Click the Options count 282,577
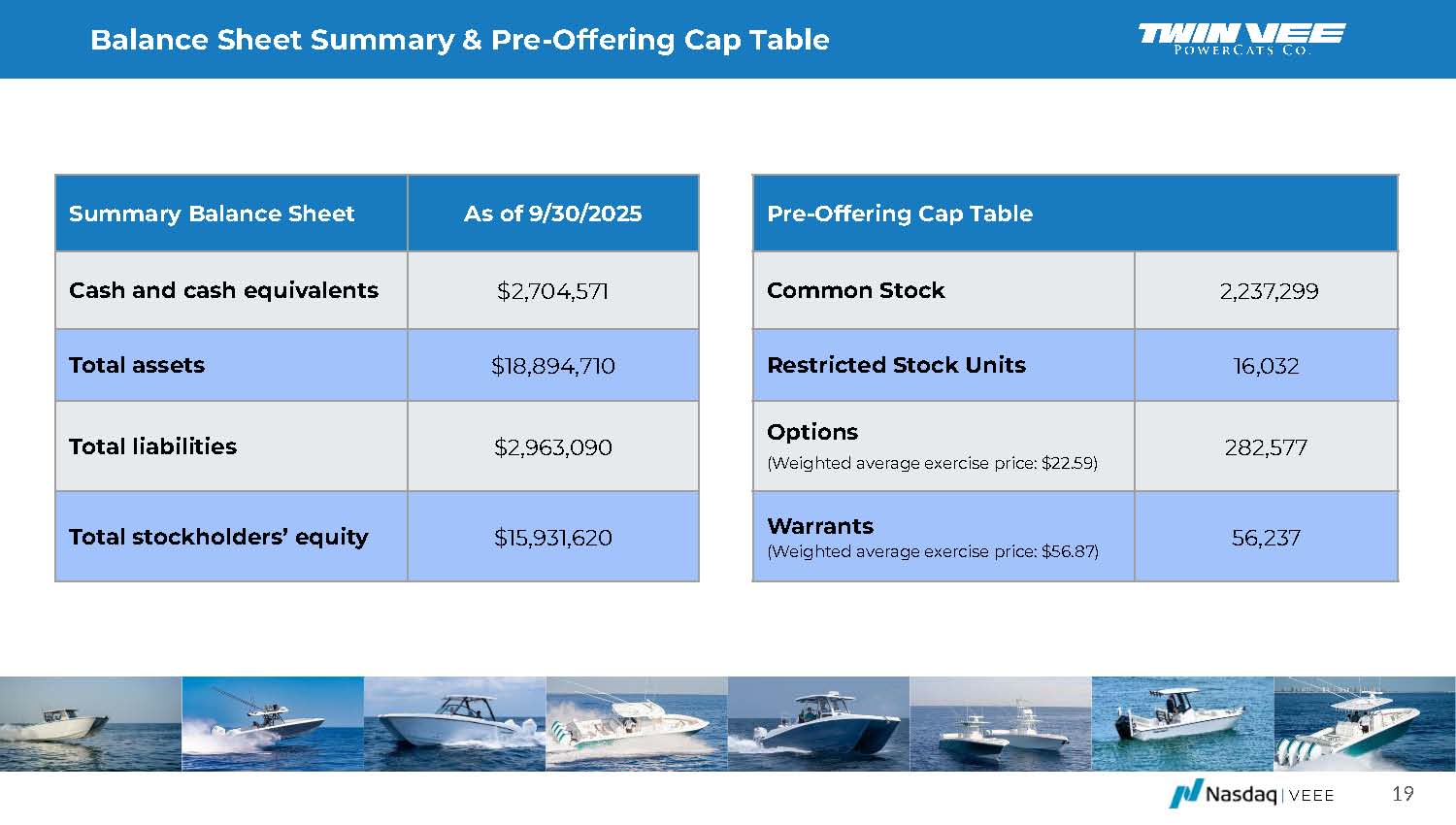Screen dimensions: 1456x825 (x=1266, y=447)
